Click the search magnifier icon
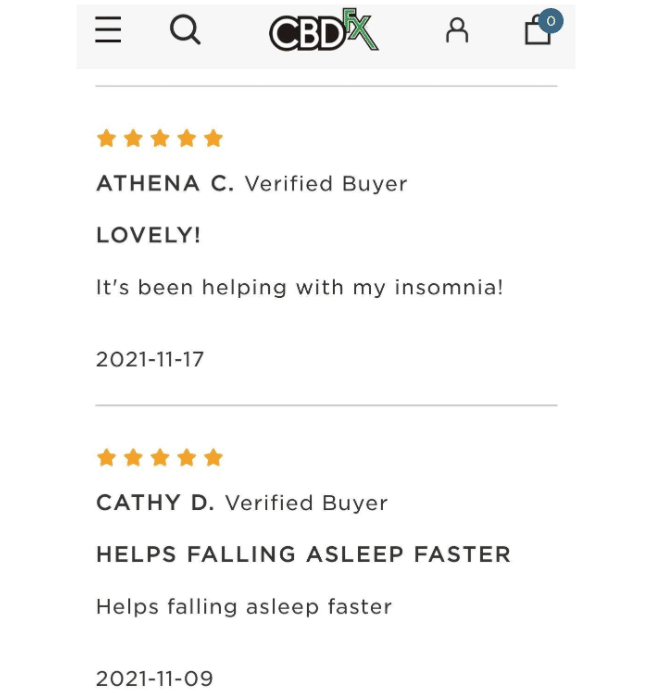The height and width of the screenshot is (693, 648). (x=185, y=31)
